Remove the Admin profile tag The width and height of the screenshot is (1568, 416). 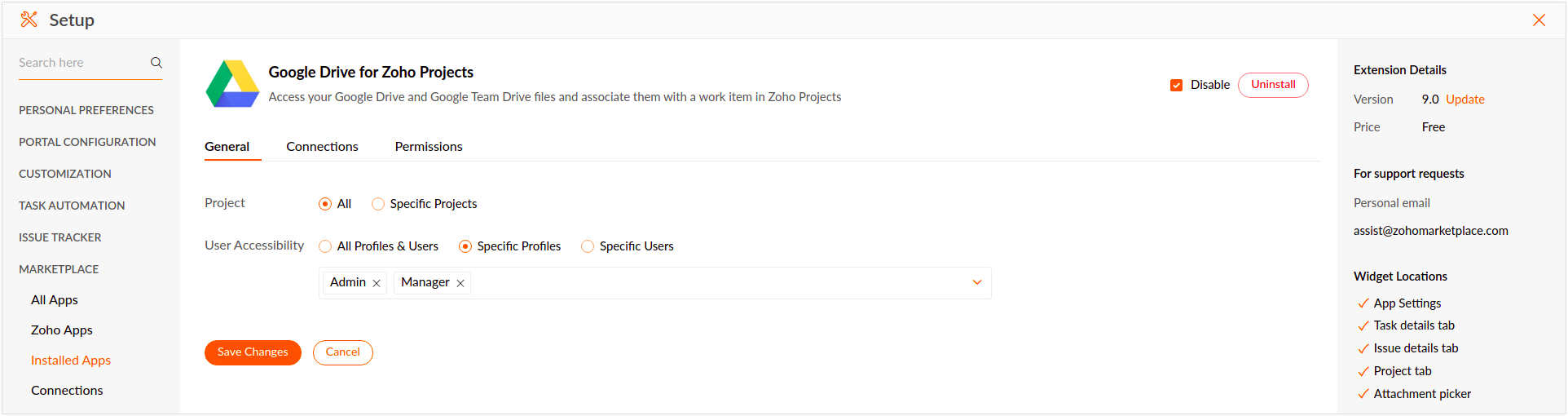coord(377,283)
